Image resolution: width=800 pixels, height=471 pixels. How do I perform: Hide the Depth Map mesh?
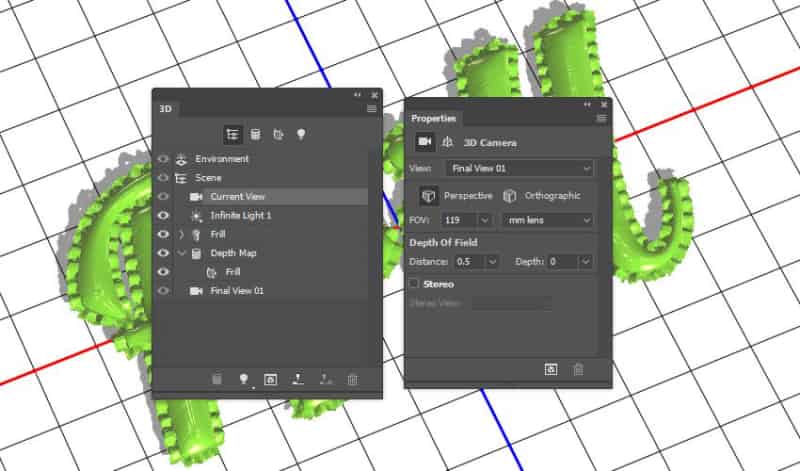coord(163,253)
